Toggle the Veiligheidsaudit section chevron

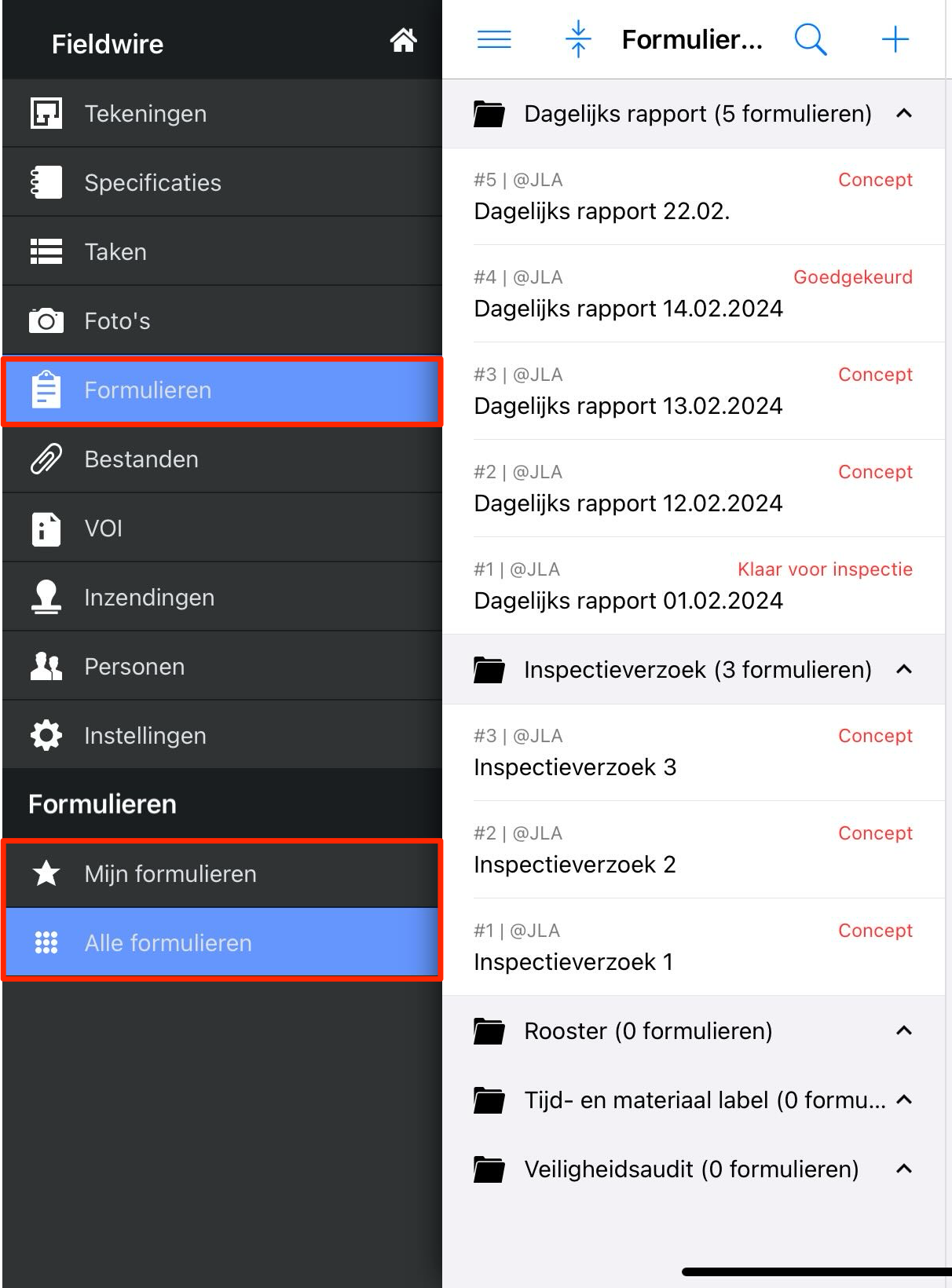(904, 1169)
